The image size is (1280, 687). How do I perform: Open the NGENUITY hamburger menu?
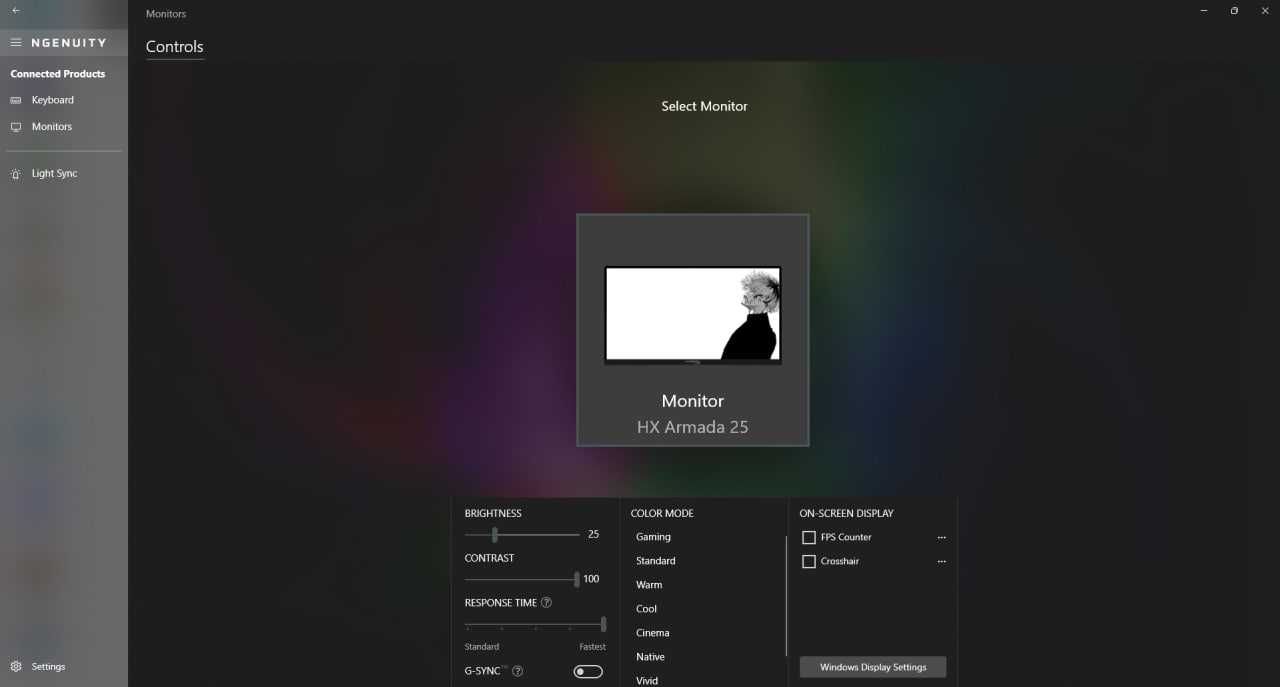click(16, 43)
